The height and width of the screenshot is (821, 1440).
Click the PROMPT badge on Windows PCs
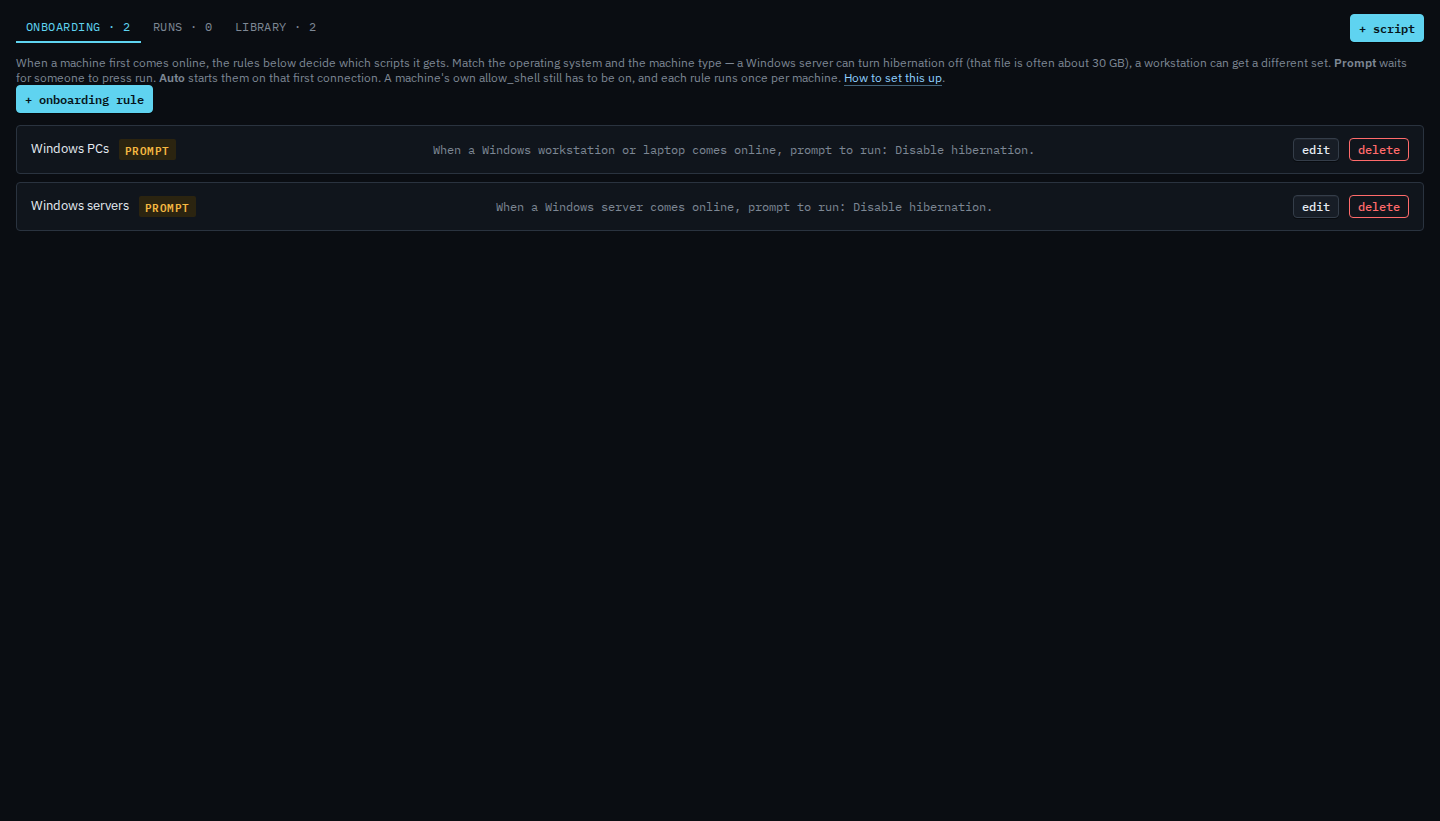pyautogui.click(x=147, y=150)
